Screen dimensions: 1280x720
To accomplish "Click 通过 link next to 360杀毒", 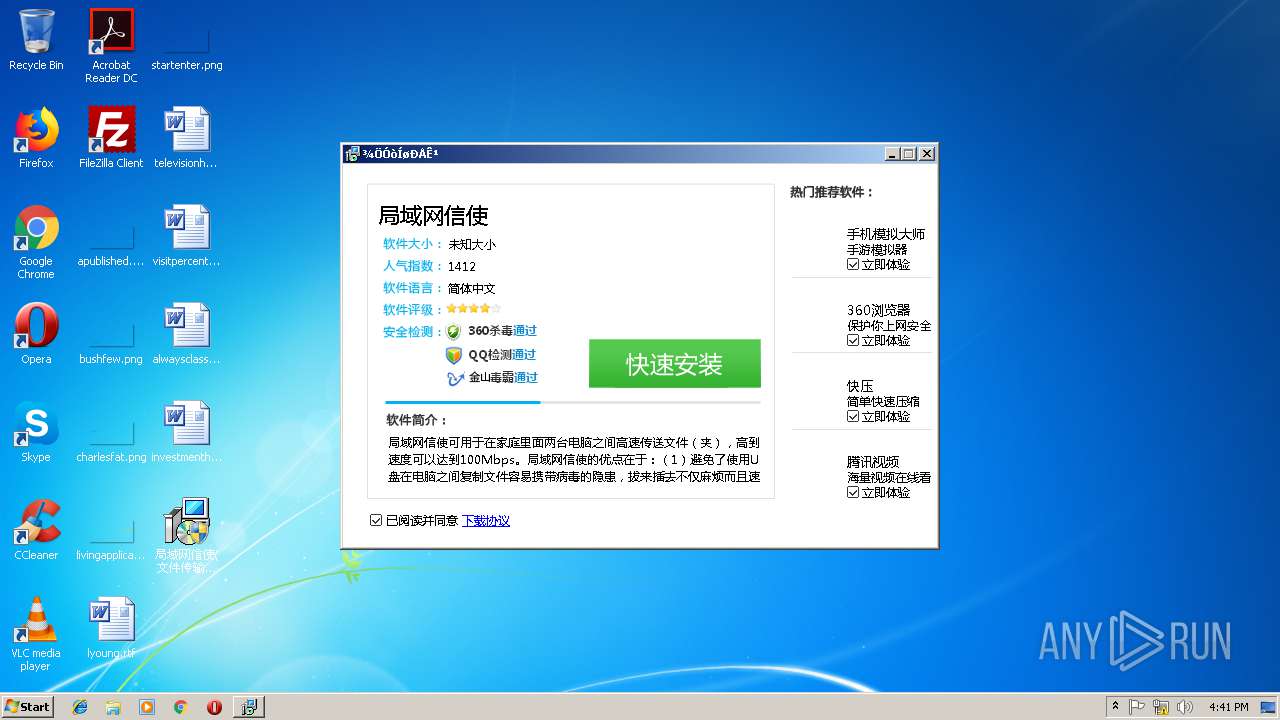I will (x=525, y=331).
